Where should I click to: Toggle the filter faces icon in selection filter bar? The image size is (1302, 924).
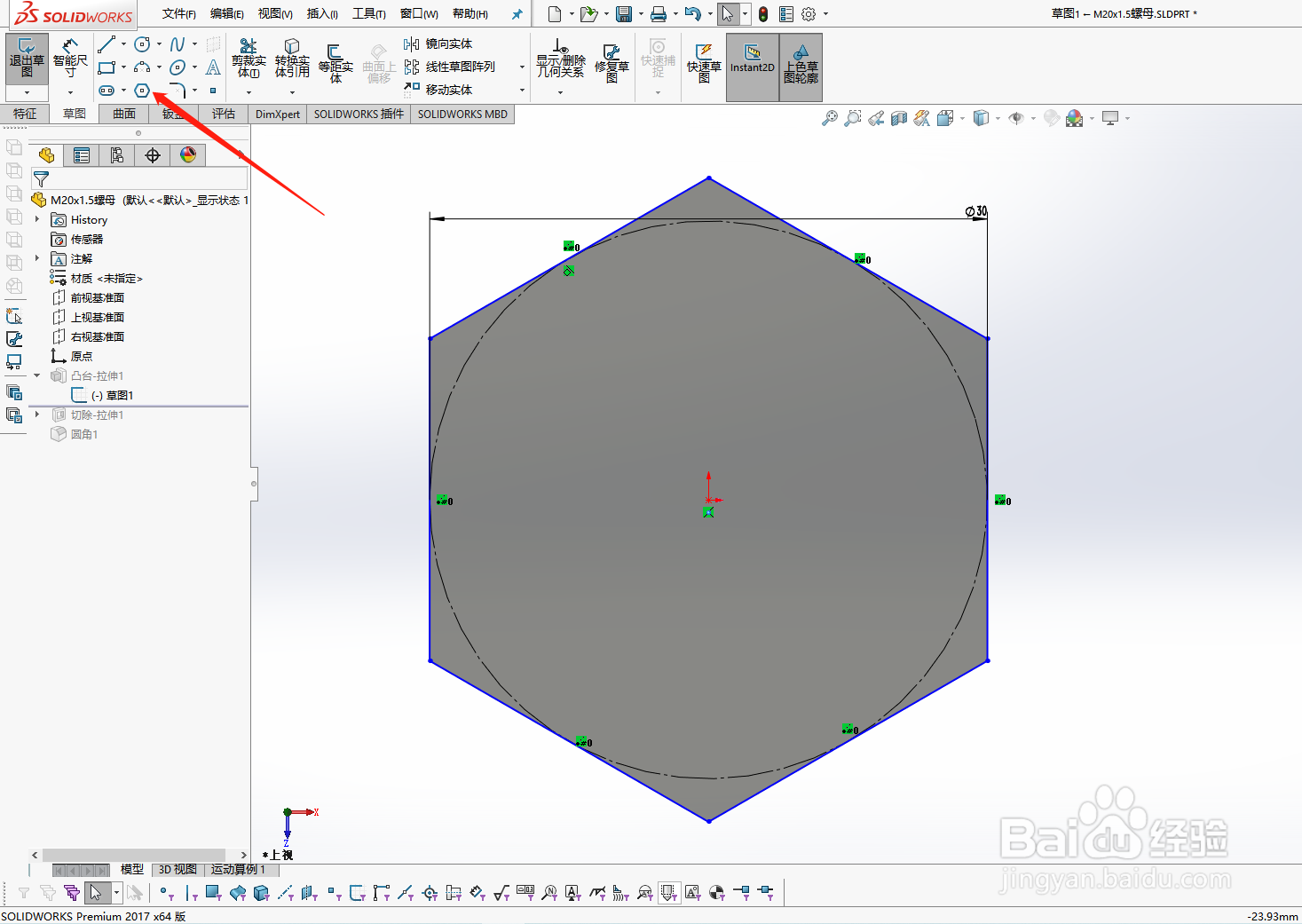point(213,892)
